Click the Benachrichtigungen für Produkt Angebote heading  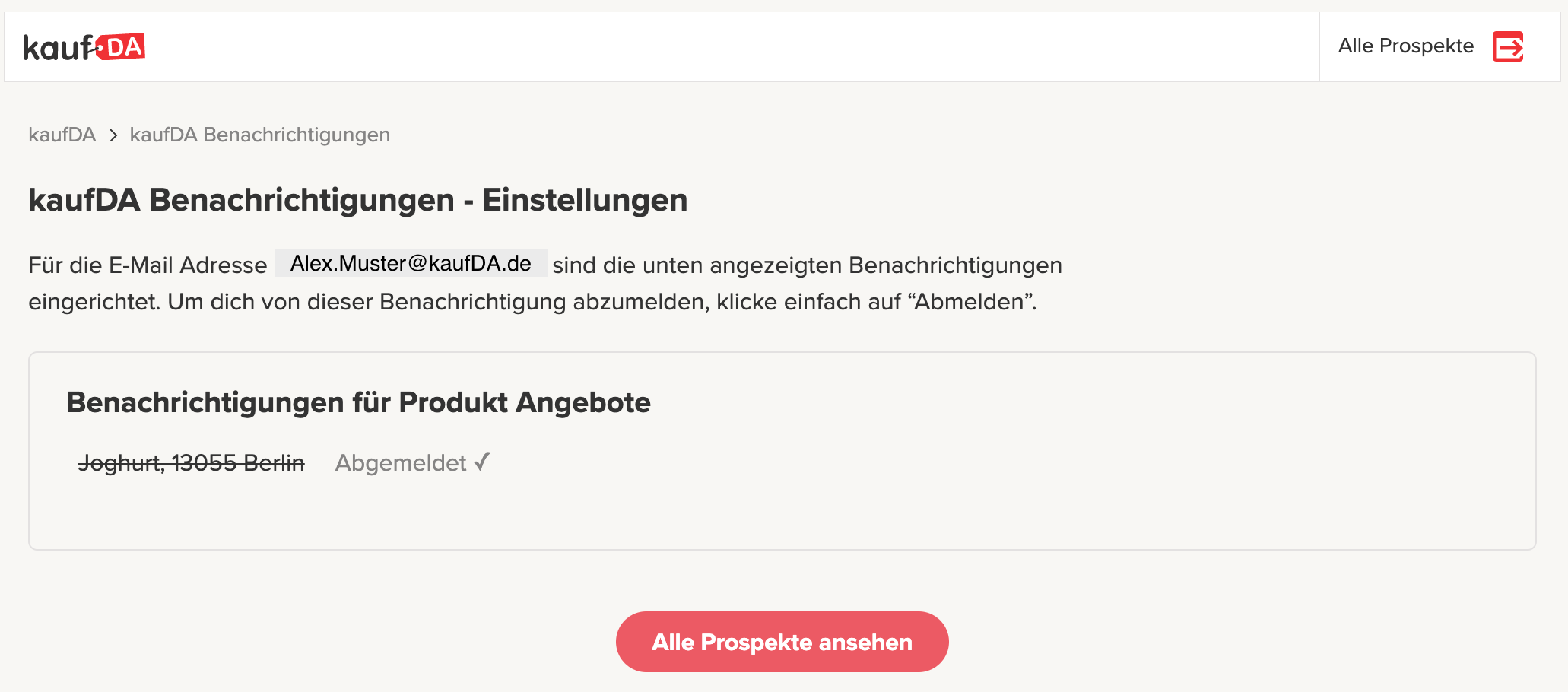tap(358, 402)
